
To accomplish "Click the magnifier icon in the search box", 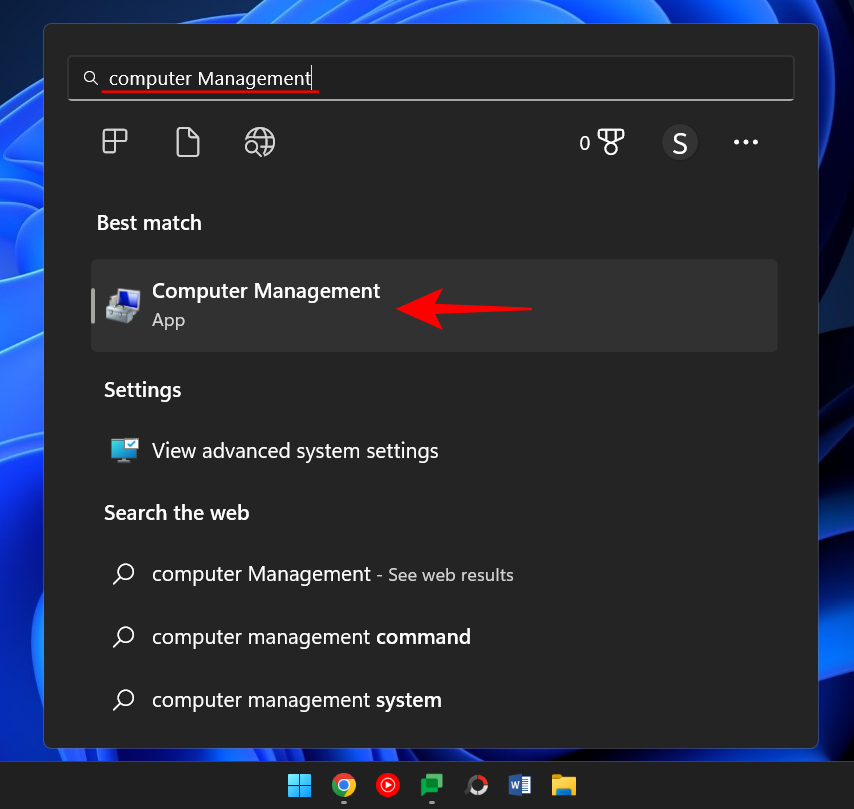I will tap(91, 78).
